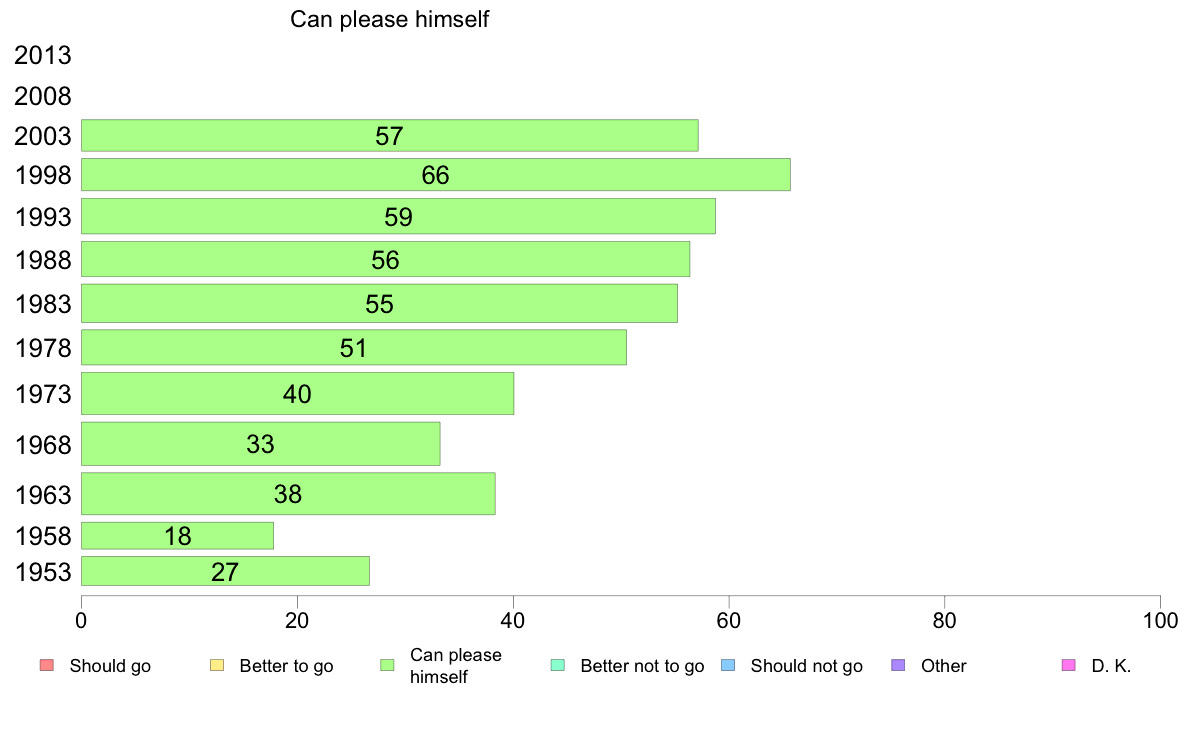The width and height of the screenshot is (1188, 736).
Task: Click the 1958 bar labeled 18
Action: [177, 536]
